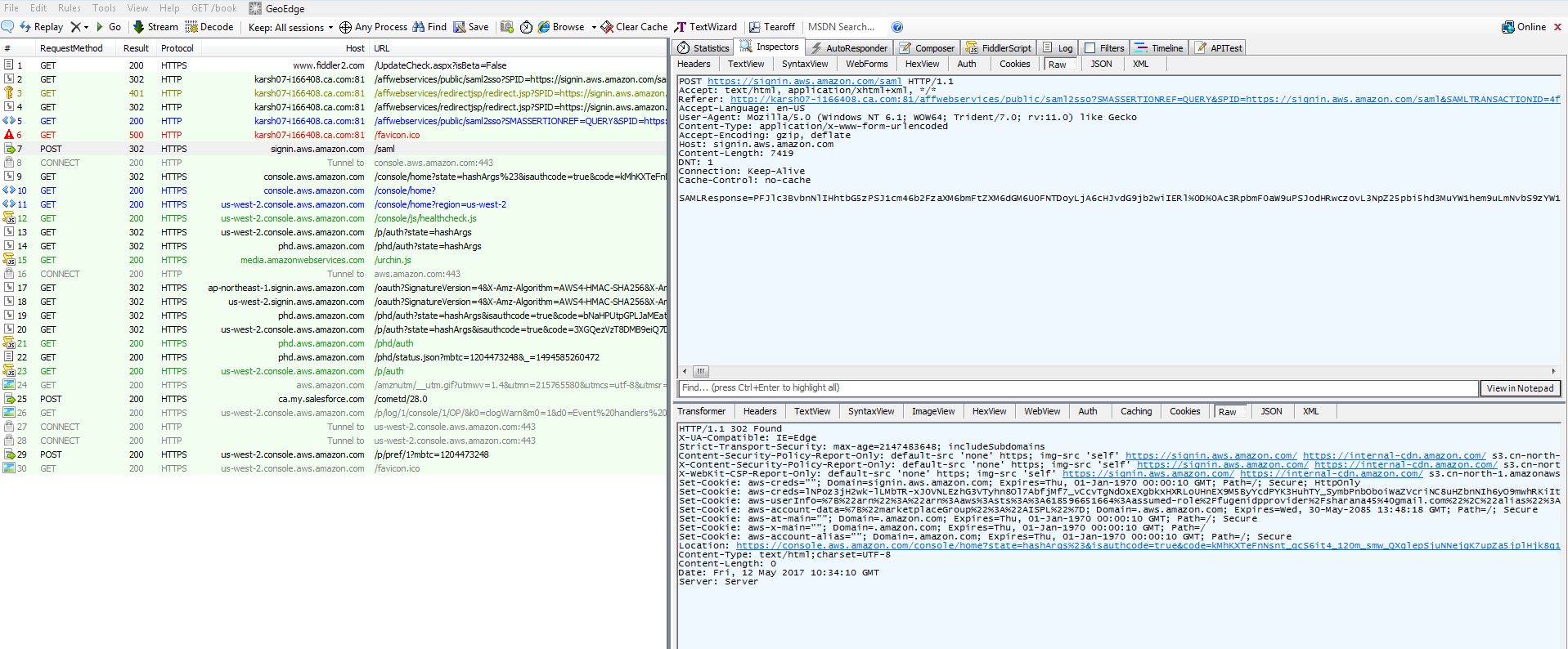Toggle Stream mode in toolbar
The width and height of the screenshot is (1568, 649).
click(x=155, y=27)
